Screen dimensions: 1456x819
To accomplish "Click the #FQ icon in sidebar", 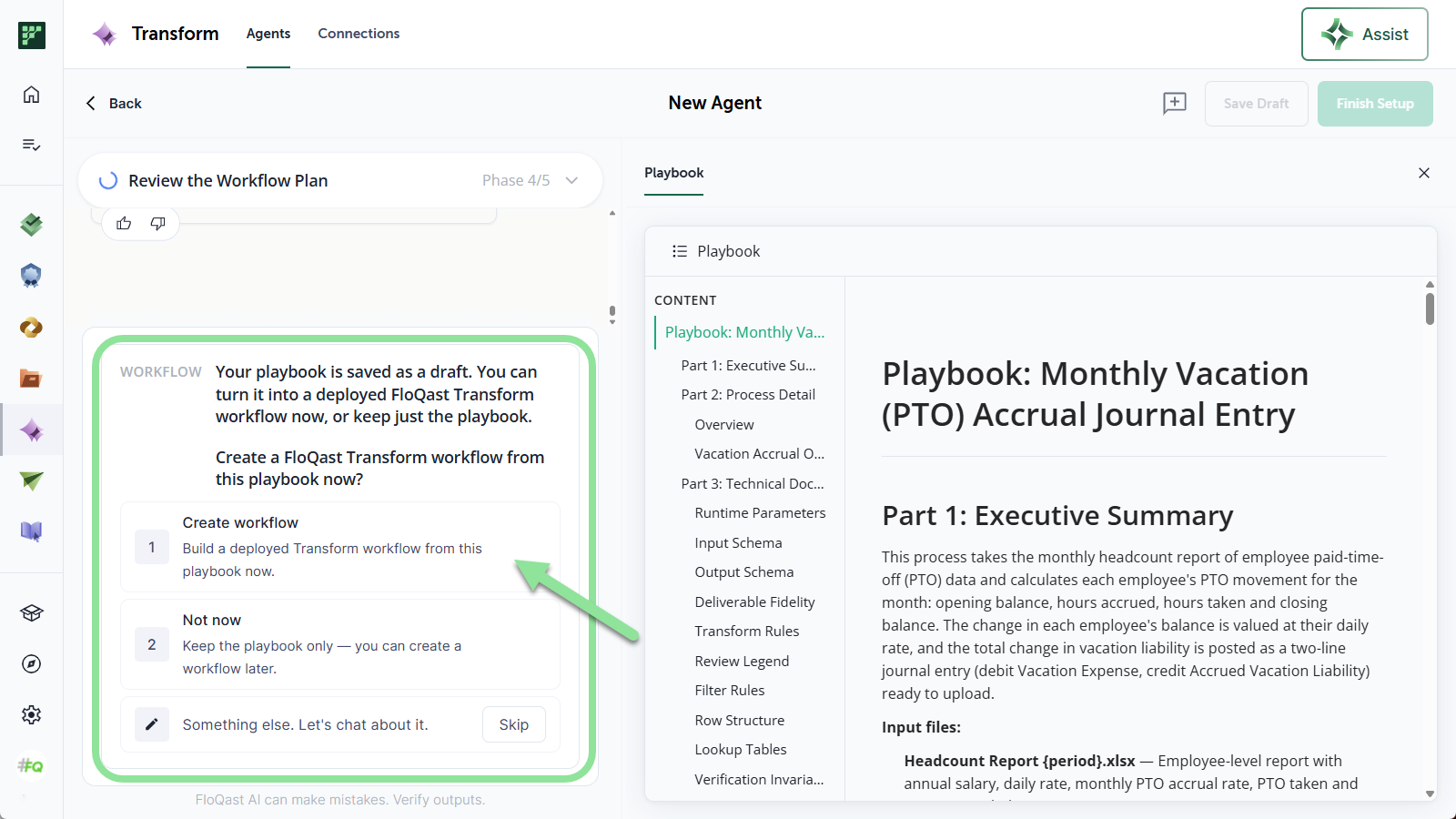I will click(x=31, y=765).
